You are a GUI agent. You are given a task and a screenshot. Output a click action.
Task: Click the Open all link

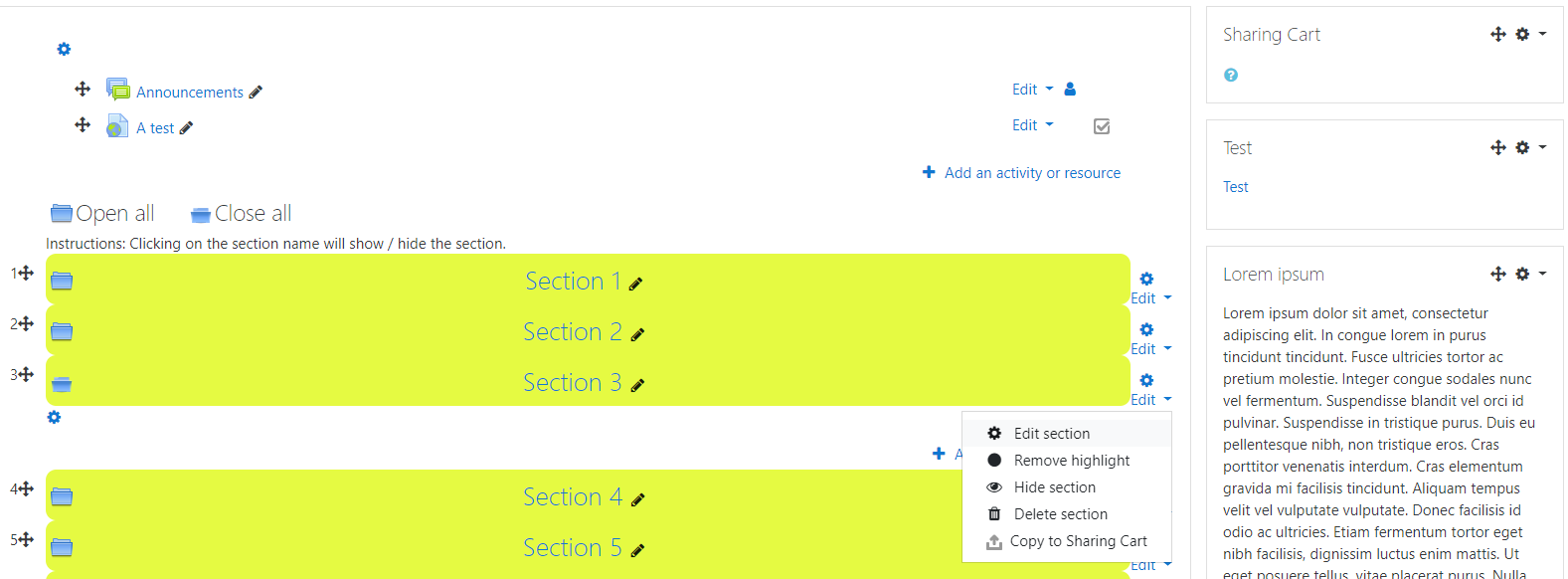(x=102, y=213)
